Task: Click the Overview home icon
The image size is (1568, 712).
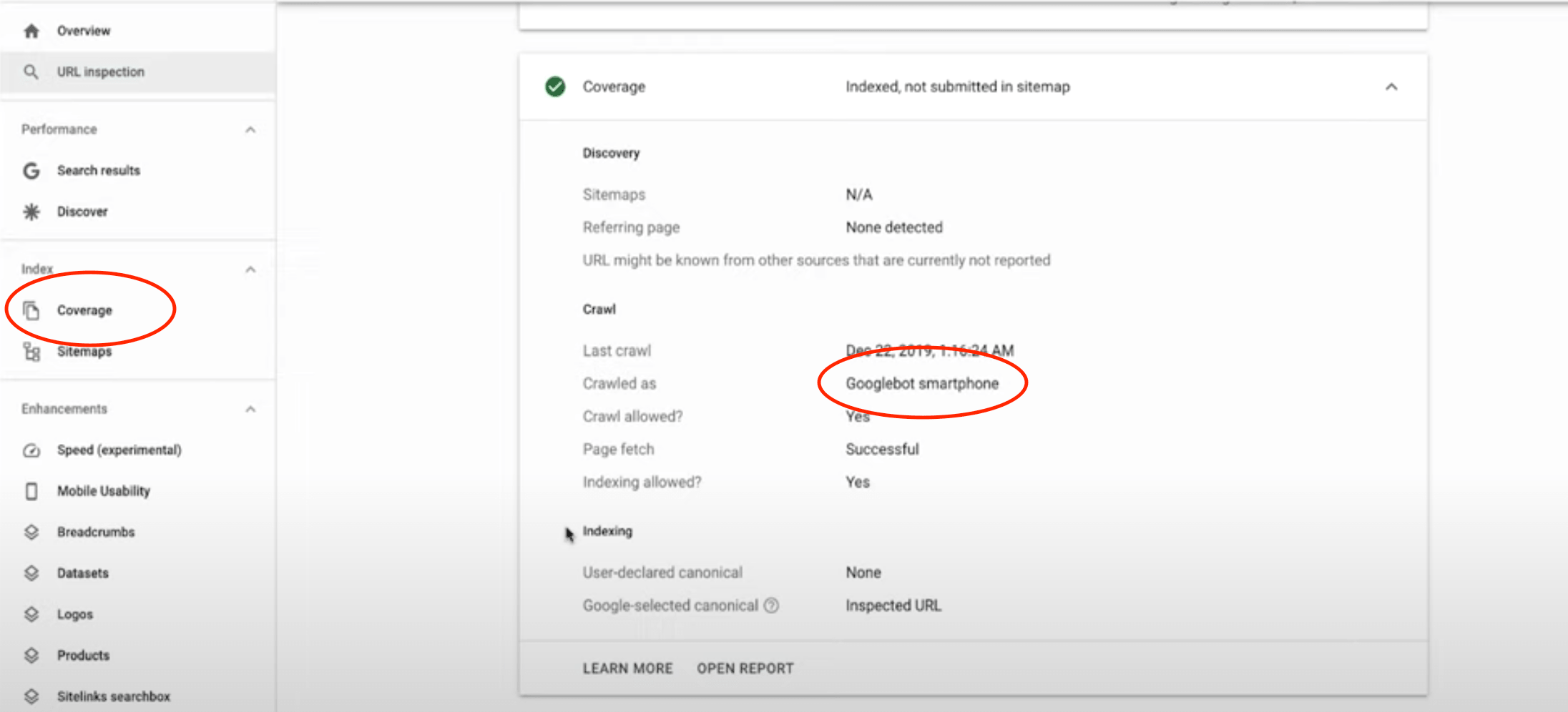Action: pyautogui.click(x=31, y=31)
